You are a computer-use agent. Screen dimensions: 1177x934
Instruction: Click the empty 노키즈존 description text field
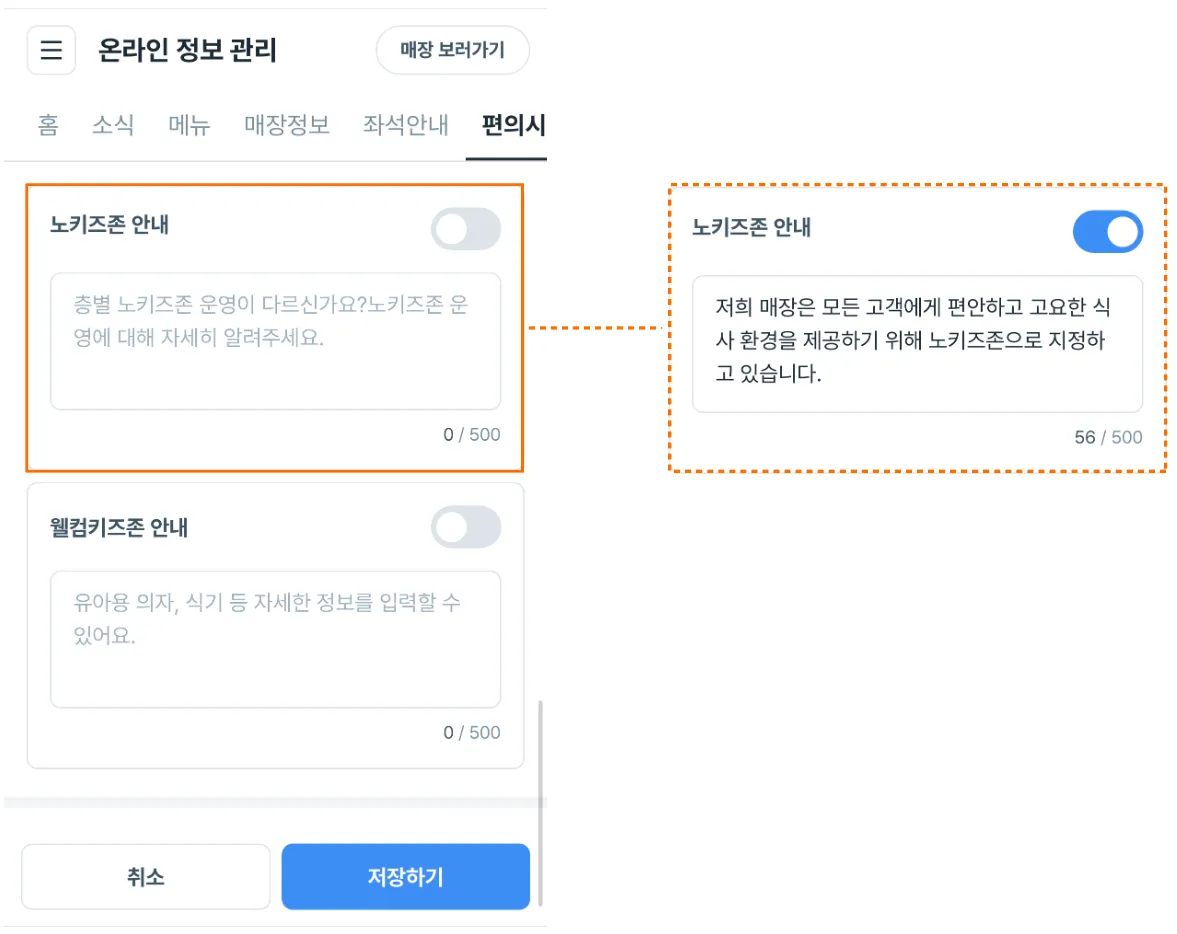coord(275,342)
